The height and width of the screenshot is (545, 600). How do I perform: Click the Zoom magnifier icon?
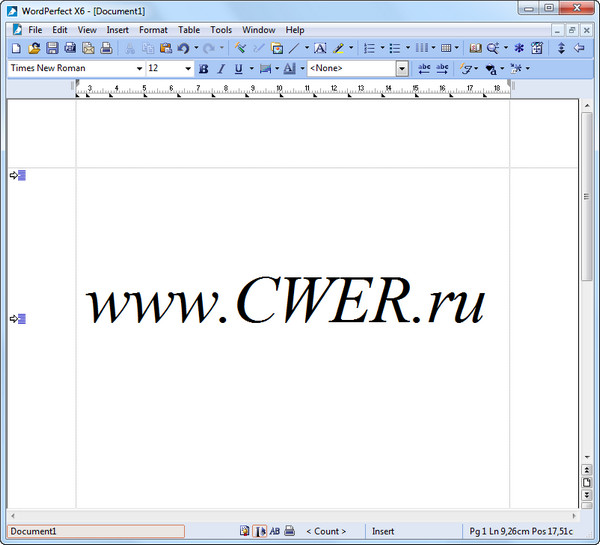[493, 48]
